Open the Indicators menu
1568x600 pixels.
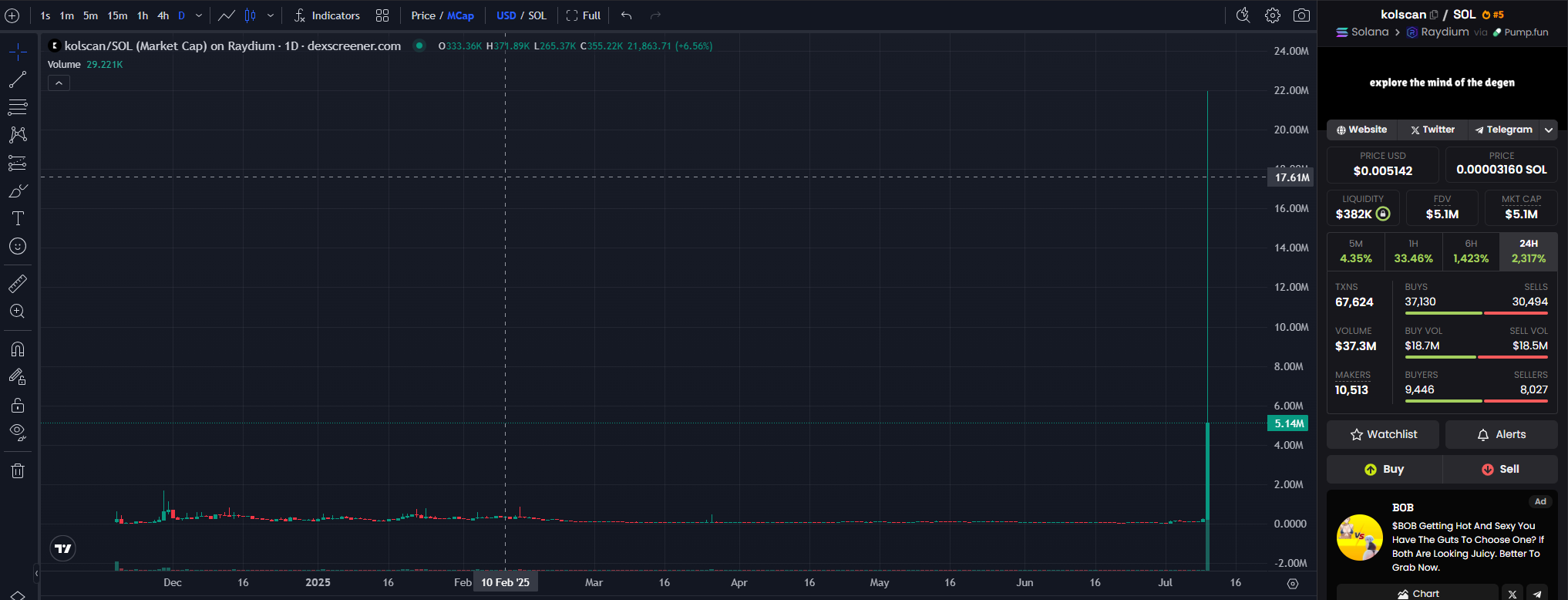328,15
